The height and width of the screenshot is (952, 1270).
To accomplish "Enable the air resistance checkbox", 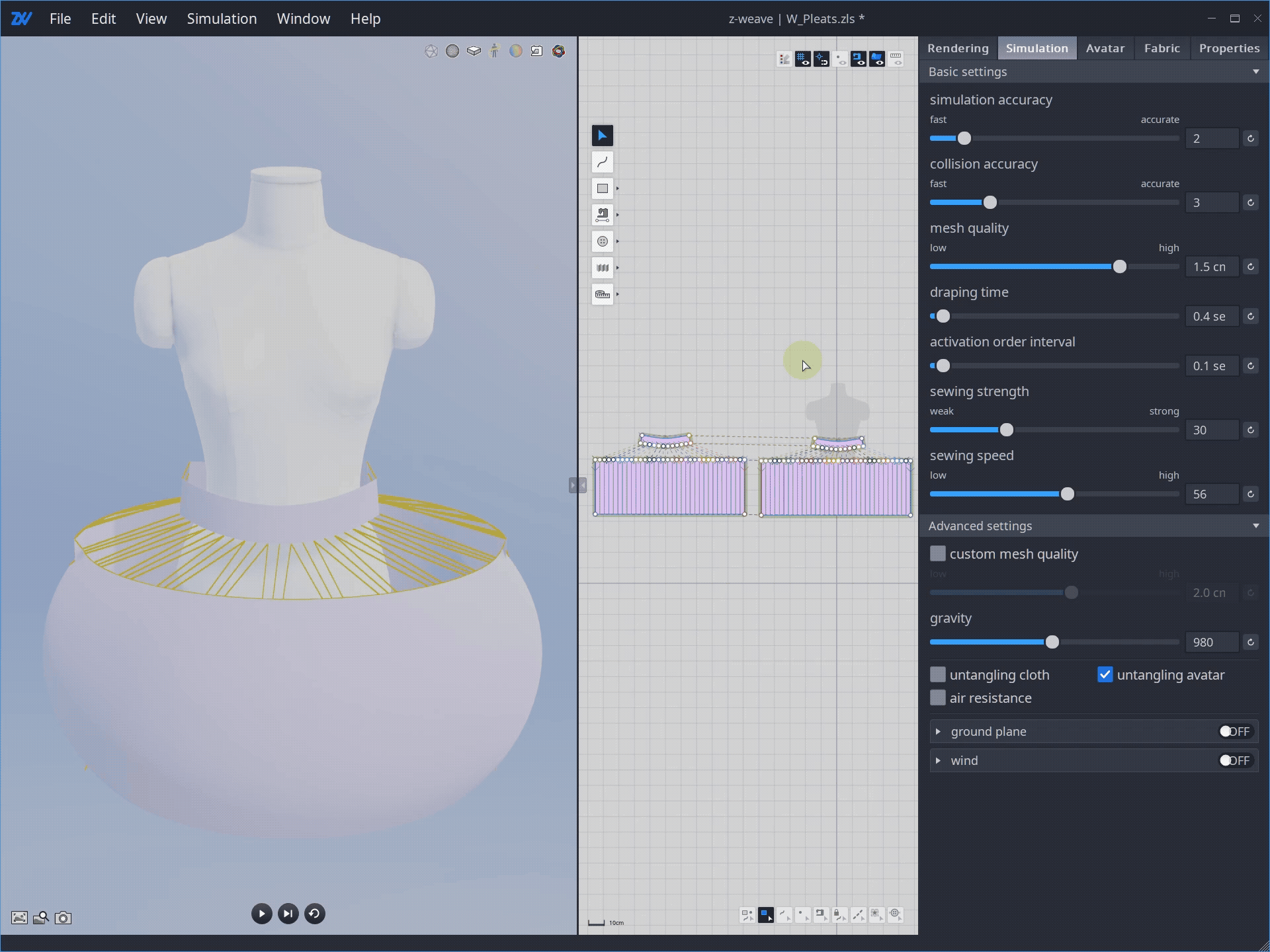I will pyautogui.click(x=938, y=697).
